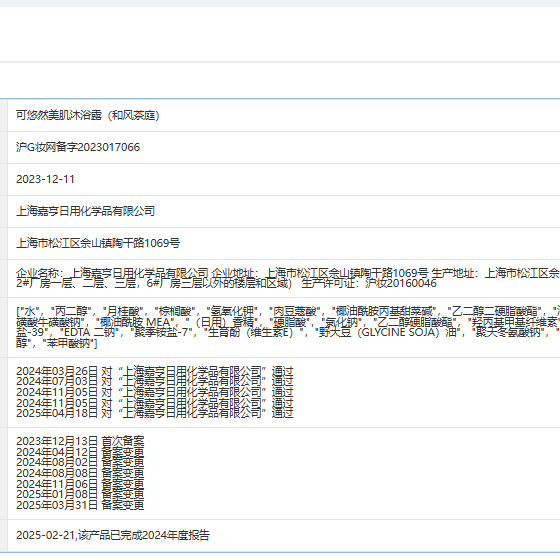Click the 2024年03月26日 inspection entry
The height and width of the screenshot is (560, 560).
coord(155,371)
